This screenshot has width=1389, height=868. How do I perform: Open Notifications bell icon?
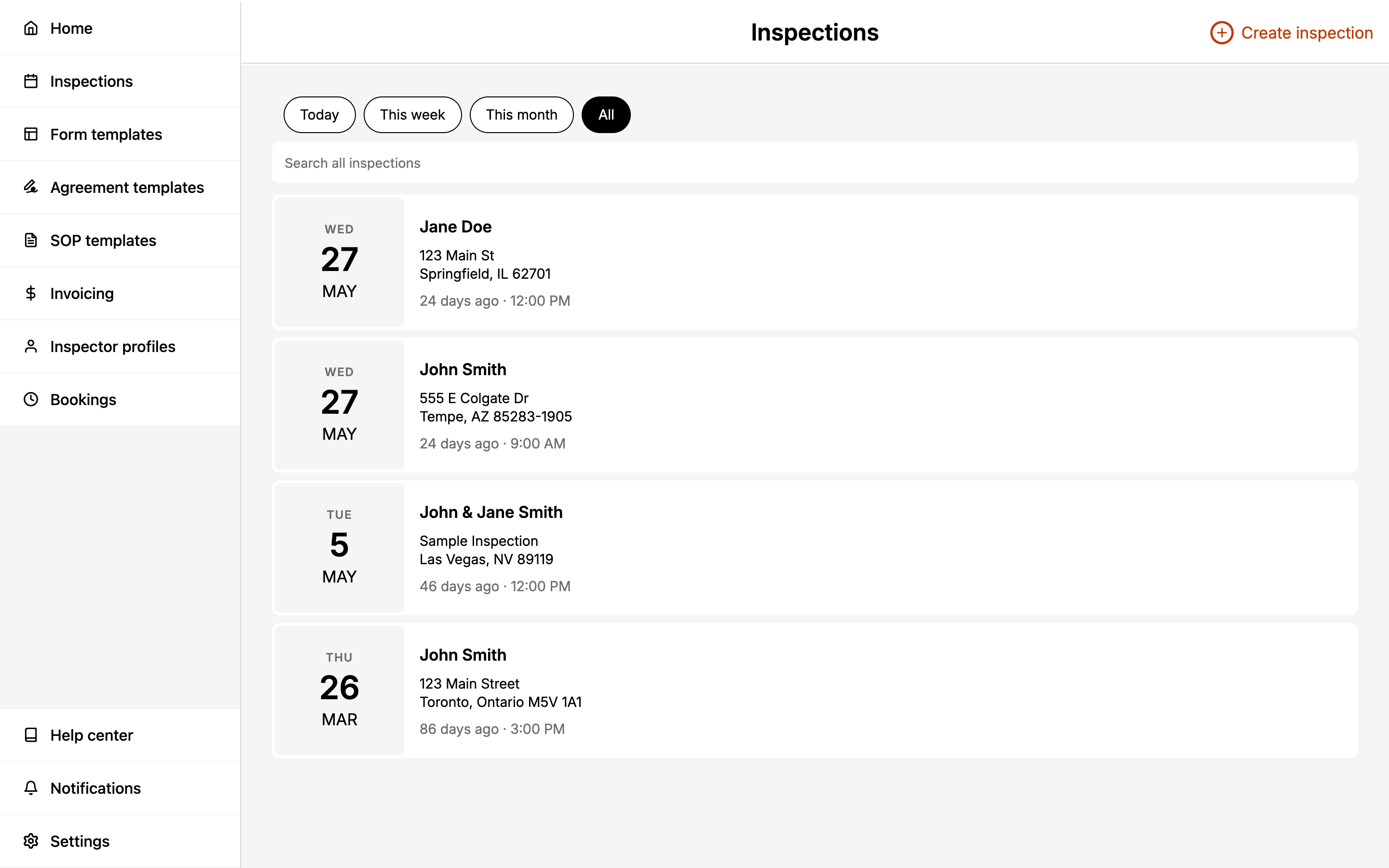tap(31, 787)
